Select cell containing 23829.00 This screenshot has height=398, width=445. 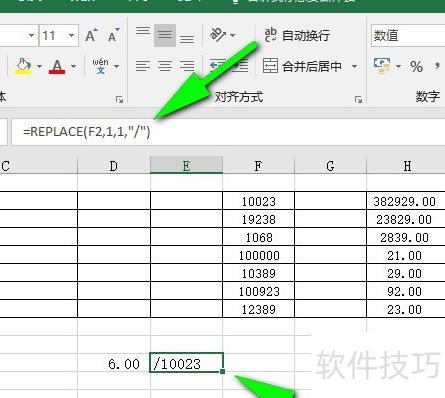coord(406,219)
